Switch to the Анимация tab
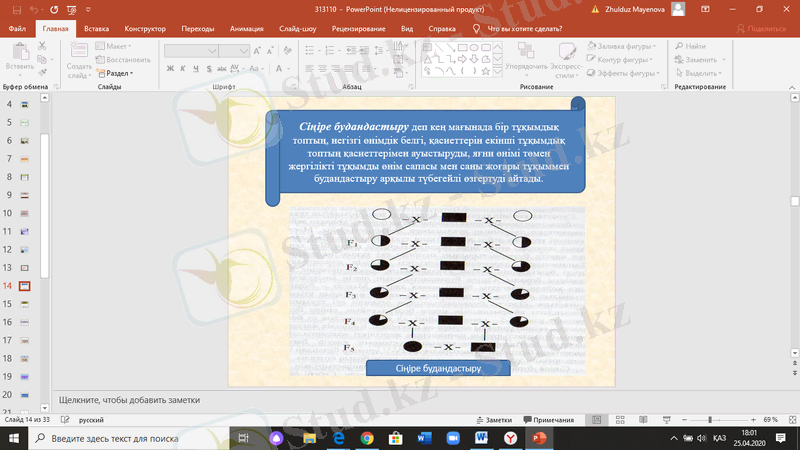This screenshot has height=450, width=800. tap(247, 29)
